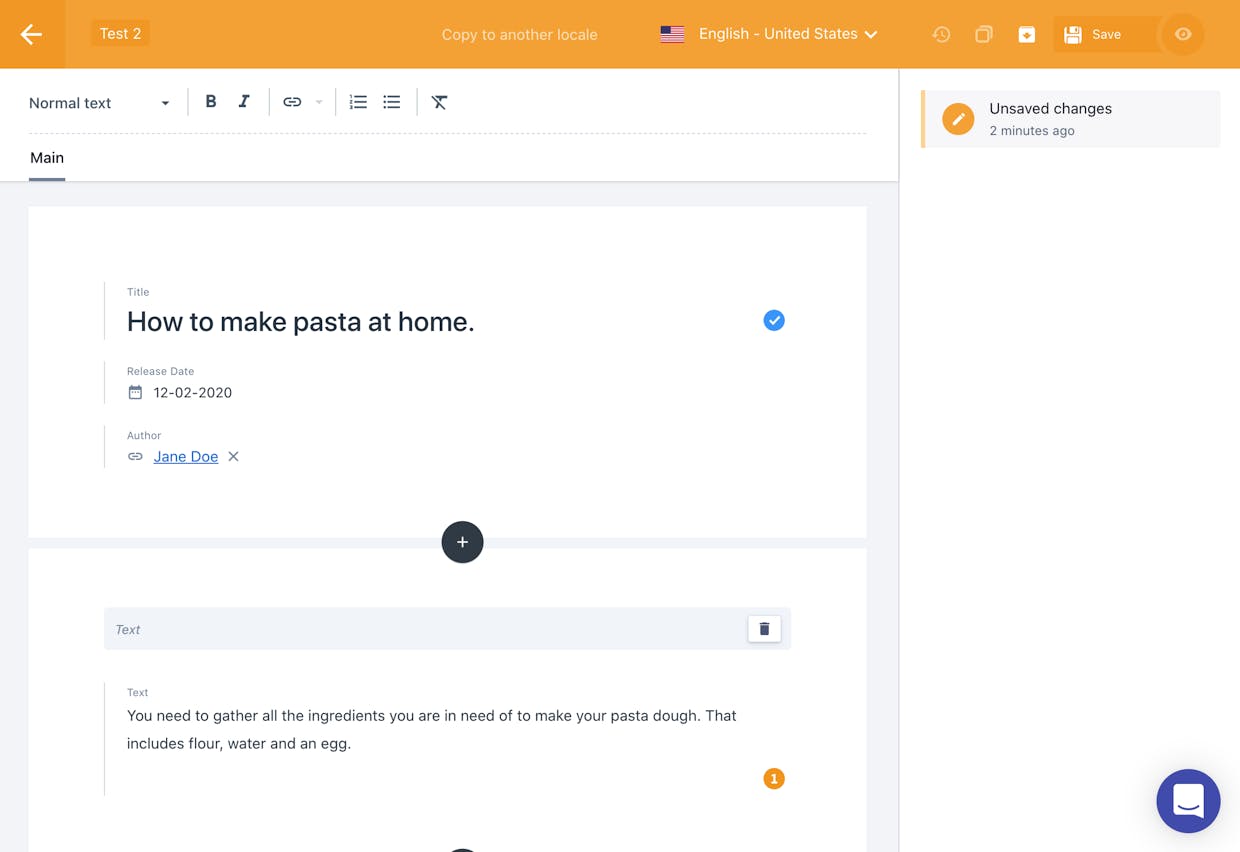The height and width of the screenshot is (852, 1240).
Task: Insert a link from the toolbar
Action: coord(292,102)
